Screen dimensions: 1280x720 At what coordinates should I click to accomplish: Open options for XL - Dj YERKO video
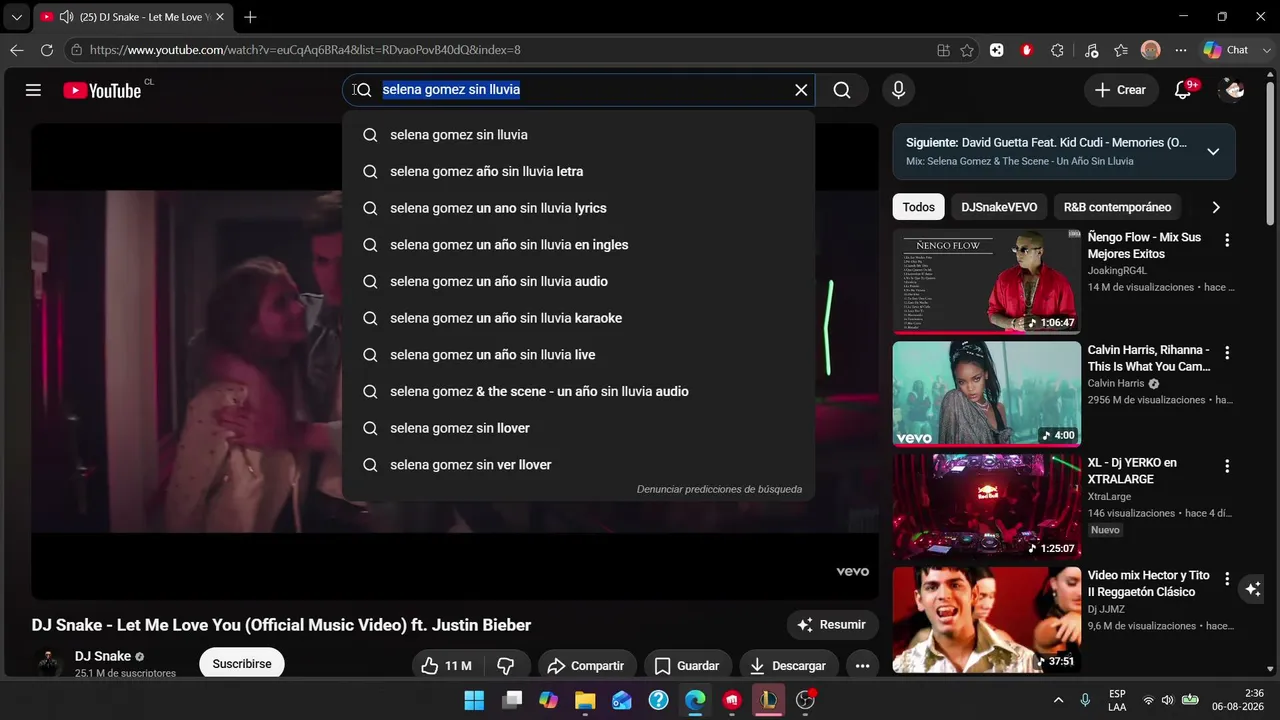1227,466
